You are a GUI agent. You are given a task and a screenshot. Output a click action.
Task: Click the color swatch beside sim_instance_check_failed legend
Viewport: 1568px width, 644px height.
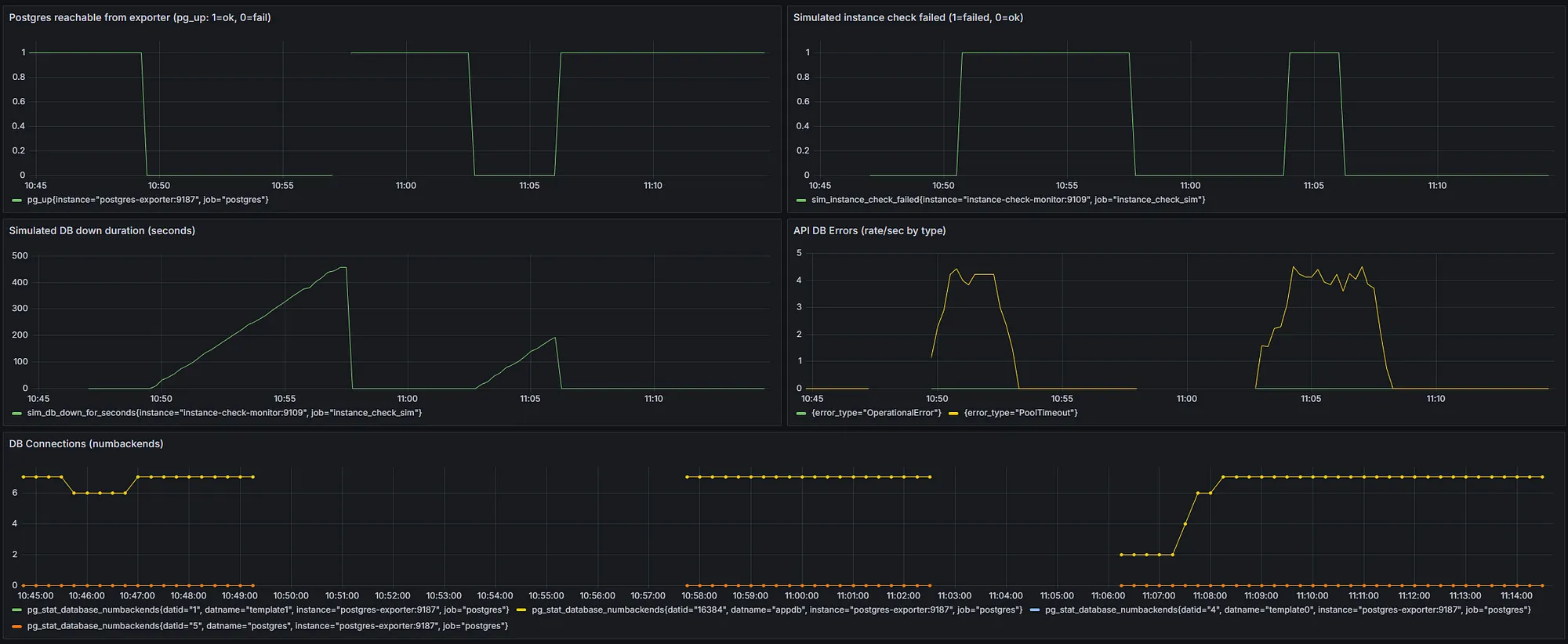click(x=801, y=201)
